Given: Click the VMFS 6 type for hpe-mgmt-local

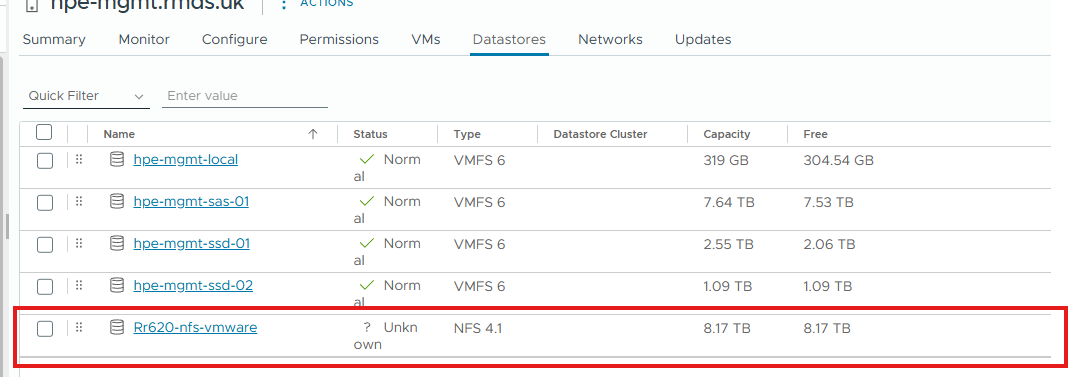Looking at the screenshot, I should [479, 161].
